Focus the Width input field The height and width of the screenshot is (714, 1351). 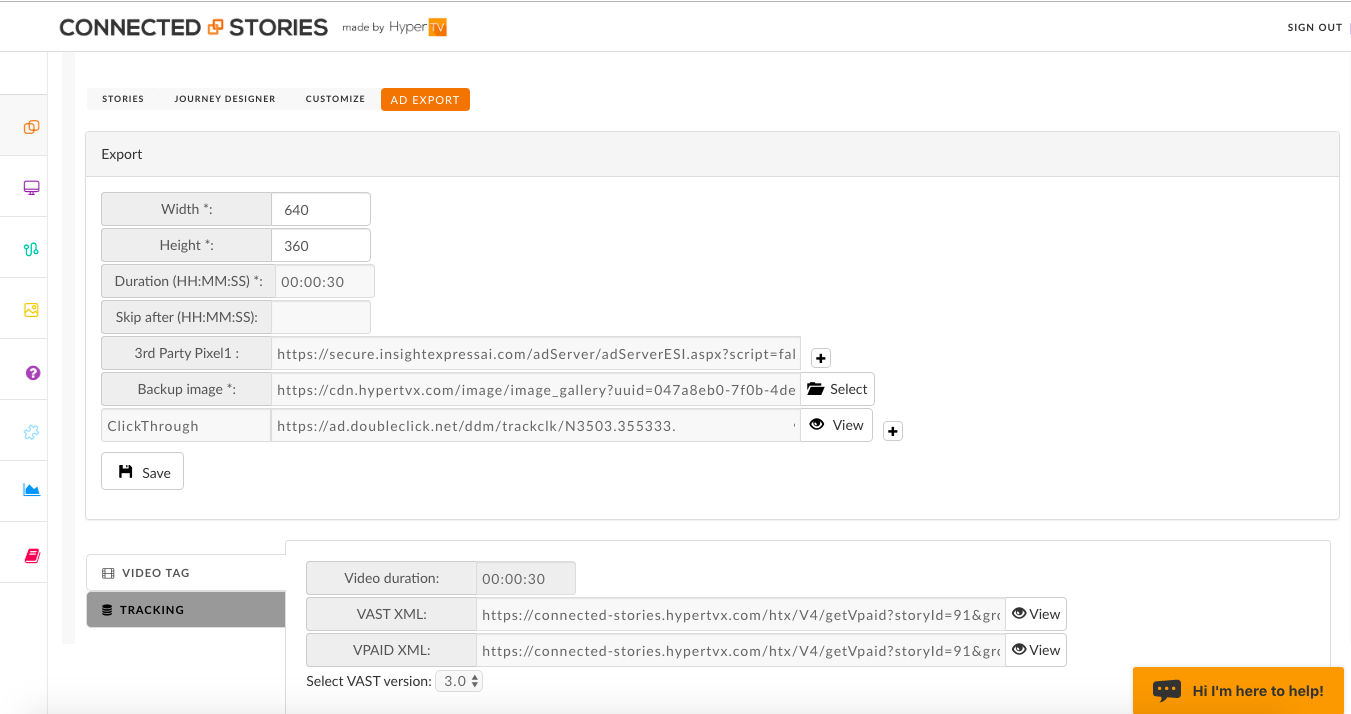pos(321,209)
